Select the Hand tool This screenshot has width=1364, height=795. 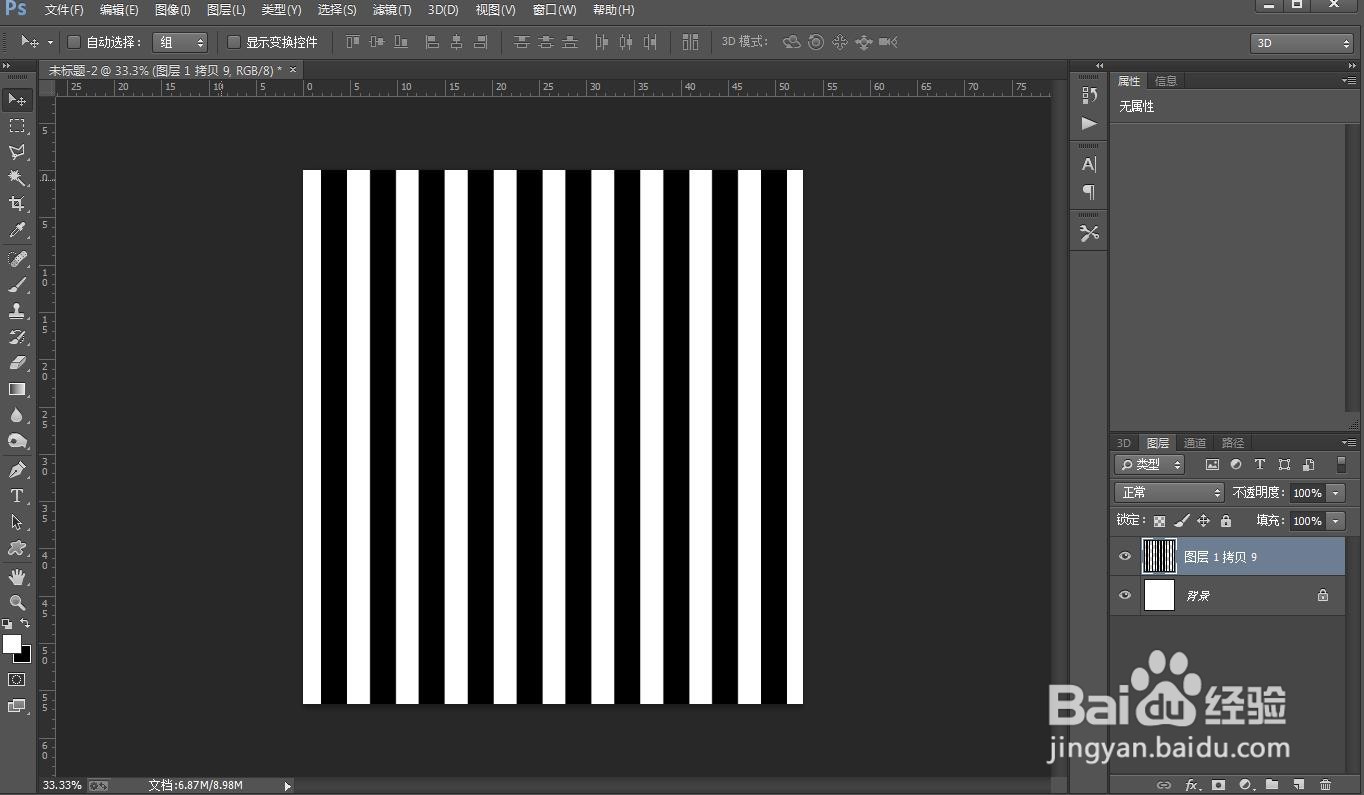17,577
